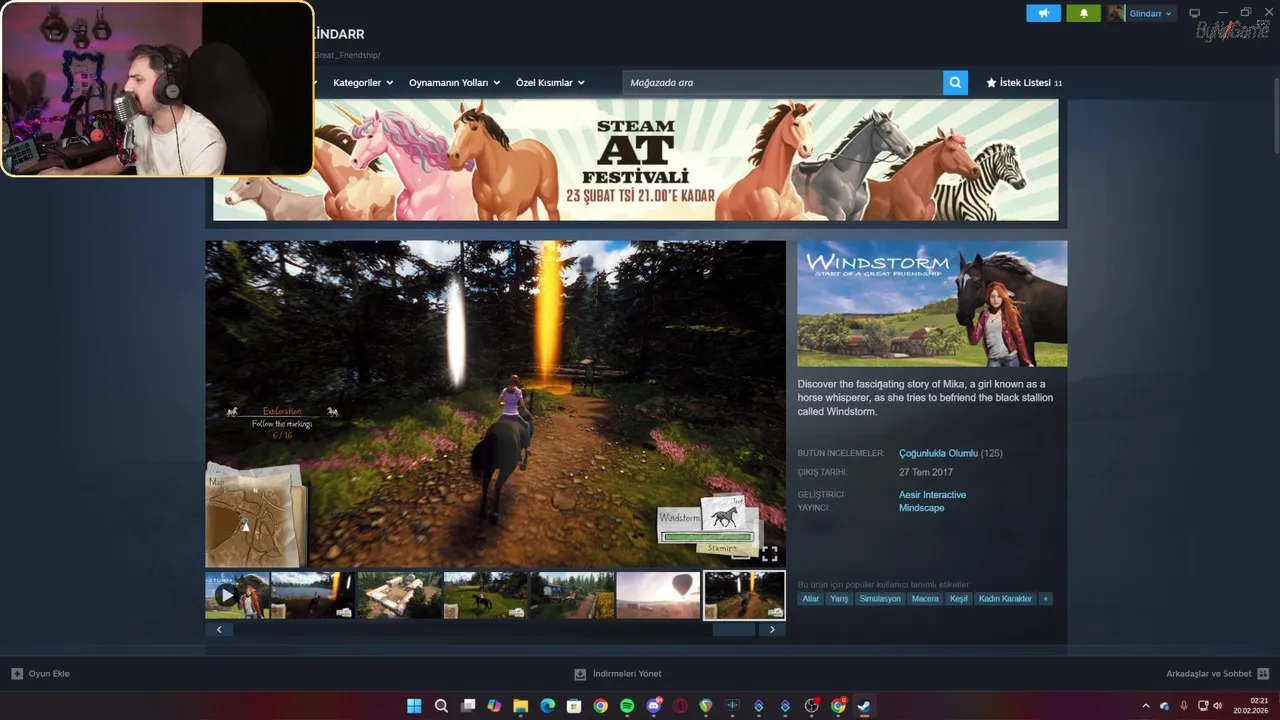The image size is (1280, 720).
Task: Click the fullscreen icon on the screenshot viewer
Action: [x=769, y=554]
